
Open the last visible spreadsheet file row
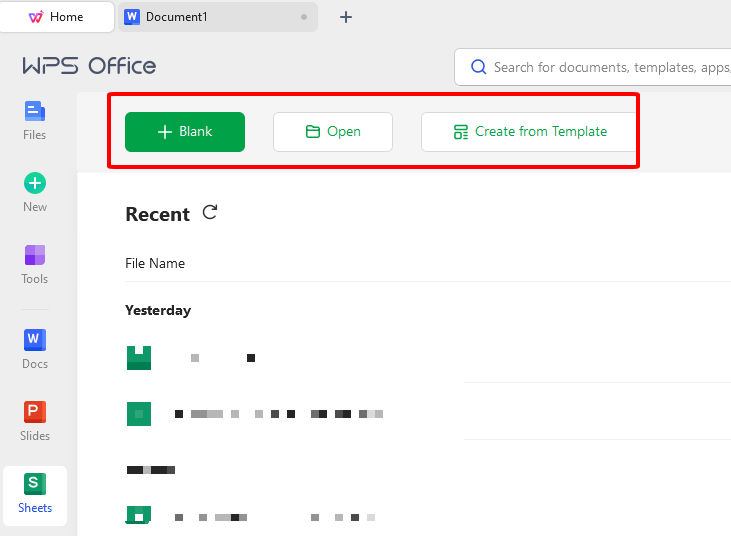click(x=251, y=517)
